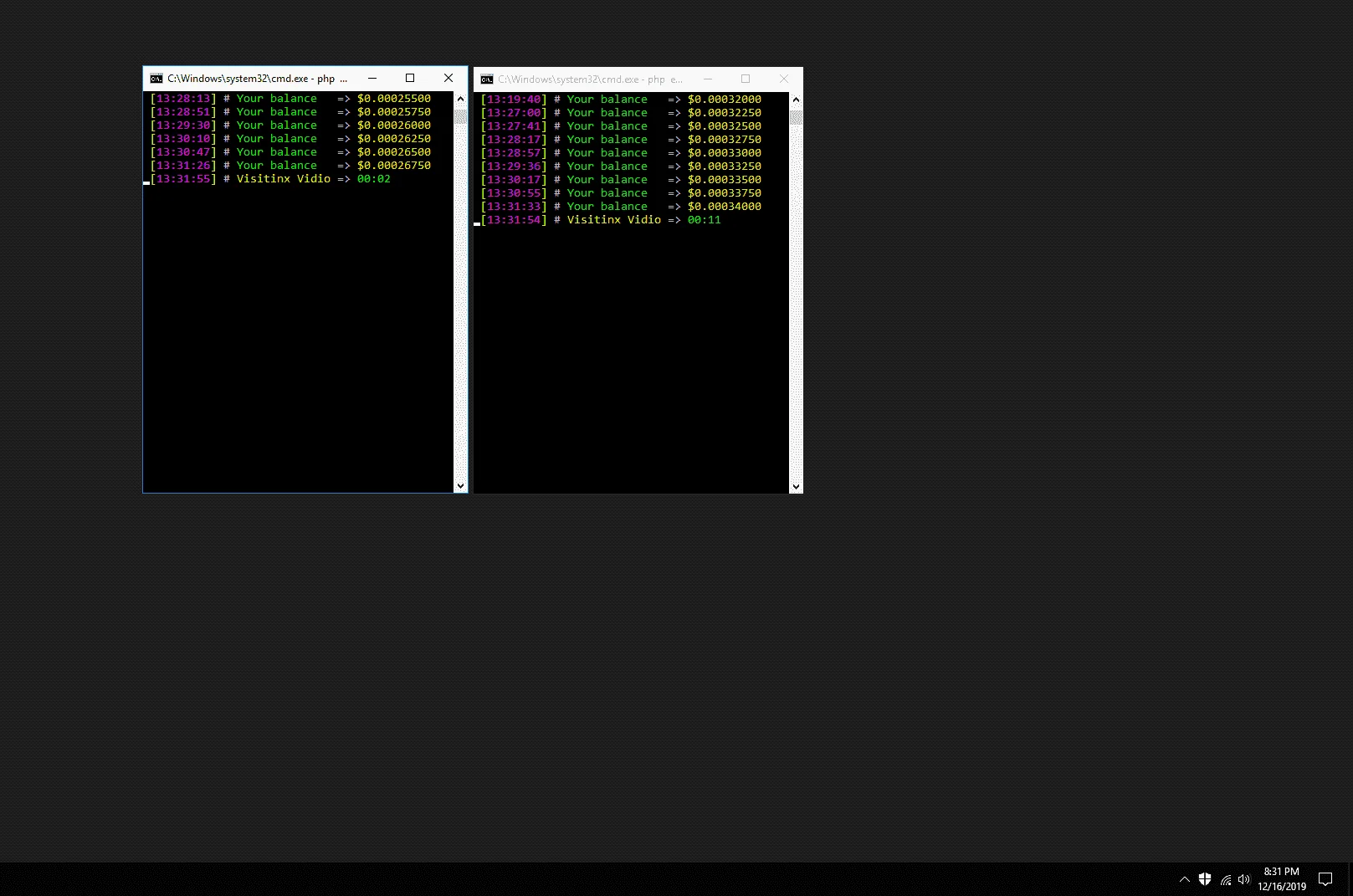Click 'Visitinx Vidio' line in right window
This screenshot has height=896, width=1353.
[614, 220]
